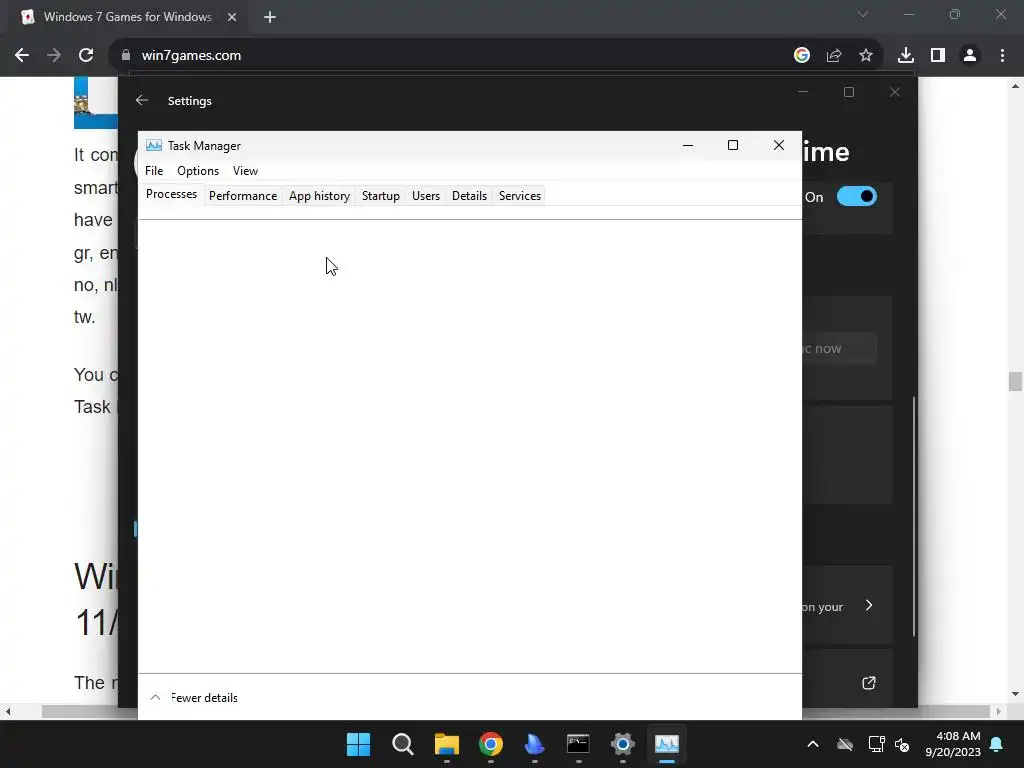Minimize the Task Manager window

[x=688, y=145]
